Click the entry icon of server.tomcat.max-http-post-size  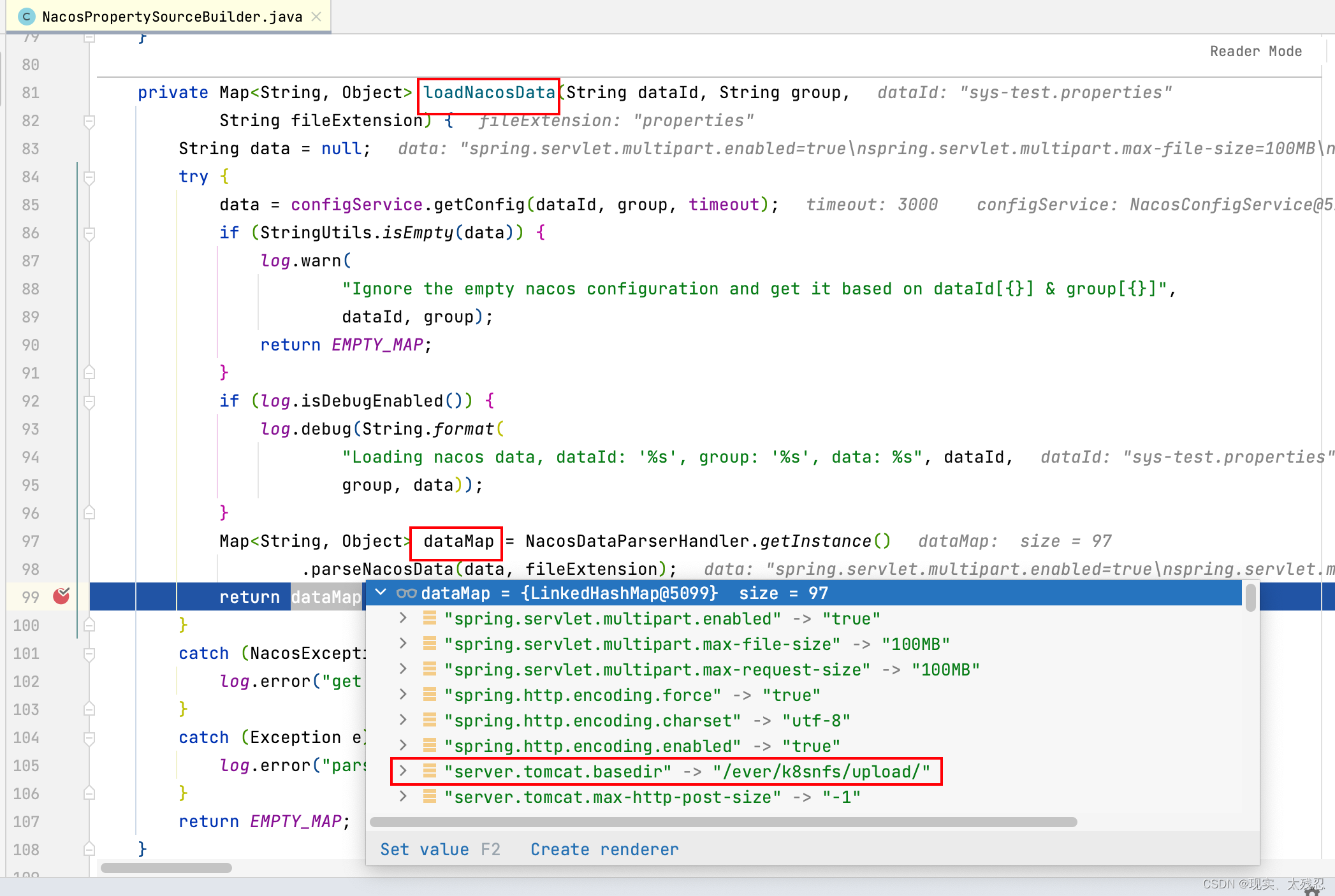[430, 797]
